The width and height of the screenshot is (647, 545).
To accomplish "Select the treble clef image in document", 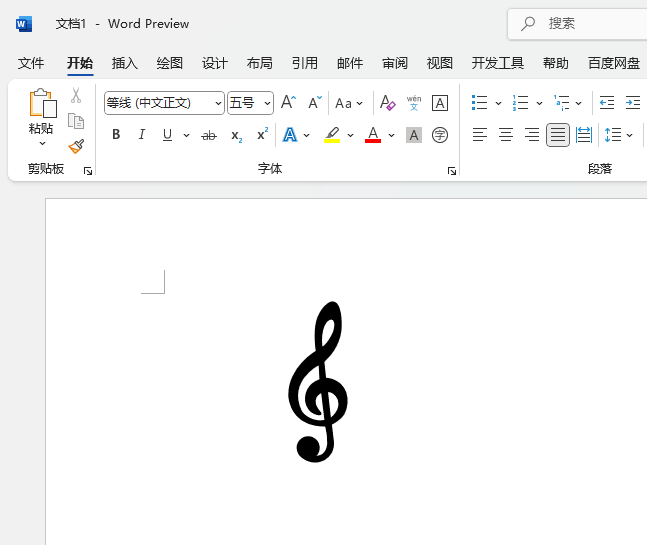I will pyautogui.click(x=318, y=382).
